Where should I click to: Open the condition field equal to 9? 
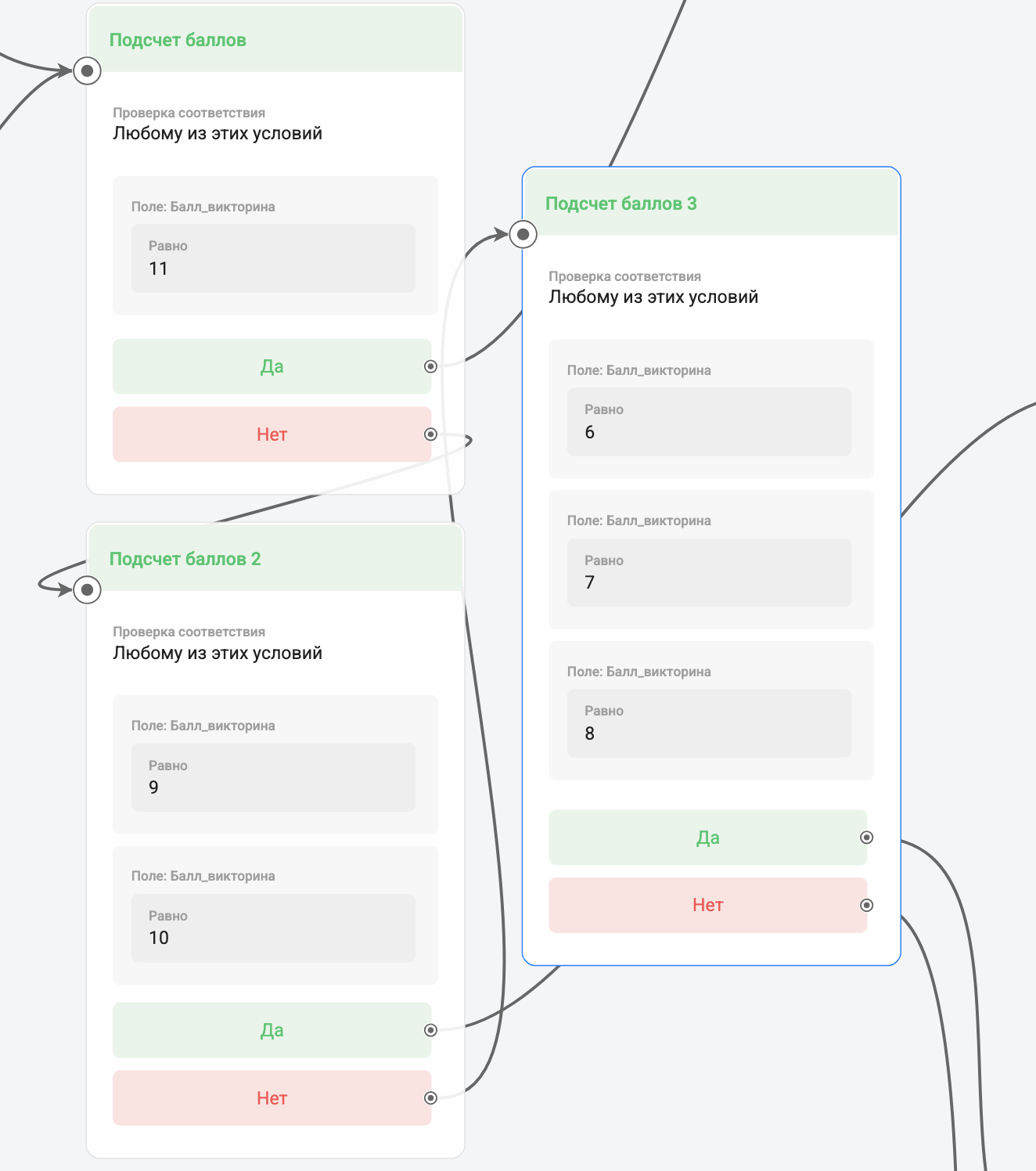(x=273, y=777)
